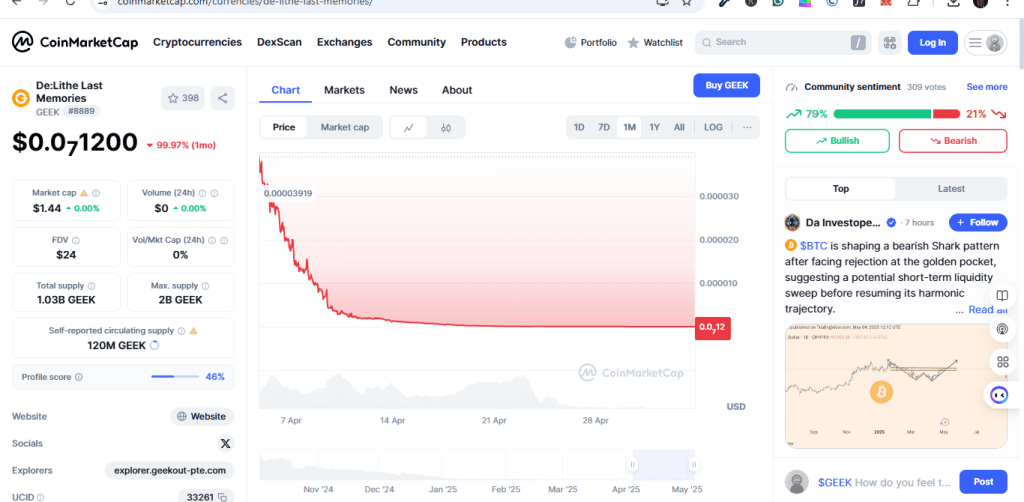Open browser downloads icon
The image size is (1024, 502).
click(x=953, y=3)
